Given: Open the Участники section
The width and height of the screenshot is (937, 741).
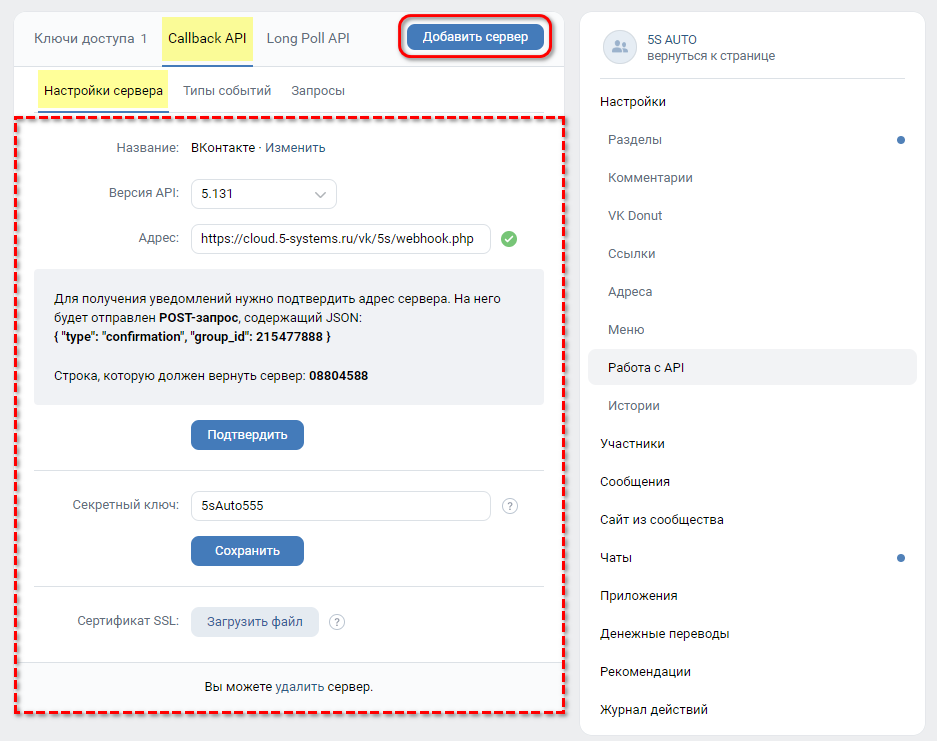Looking at the screenshot, I should click(x=632, y=444).
